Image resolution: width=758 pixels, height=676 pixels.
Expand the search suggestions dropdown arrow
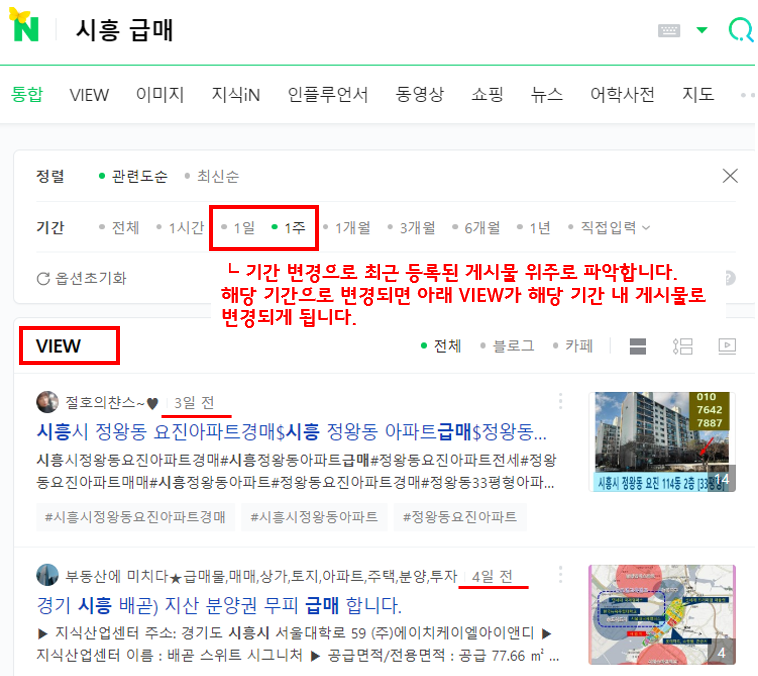pos(702,30)
